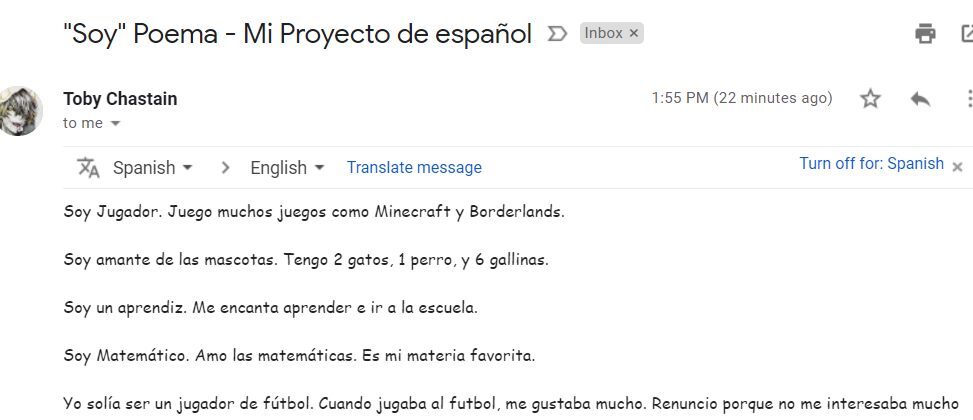
Task: Click "Turn off for: Spanish"
Action: tap(871, 164)
